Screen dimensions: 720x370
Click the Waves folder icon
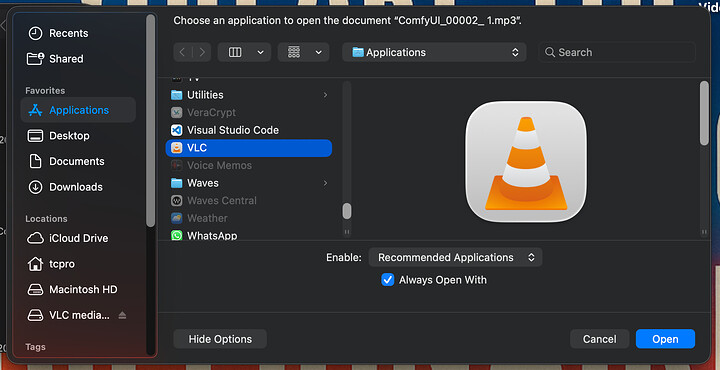[176, 183]
